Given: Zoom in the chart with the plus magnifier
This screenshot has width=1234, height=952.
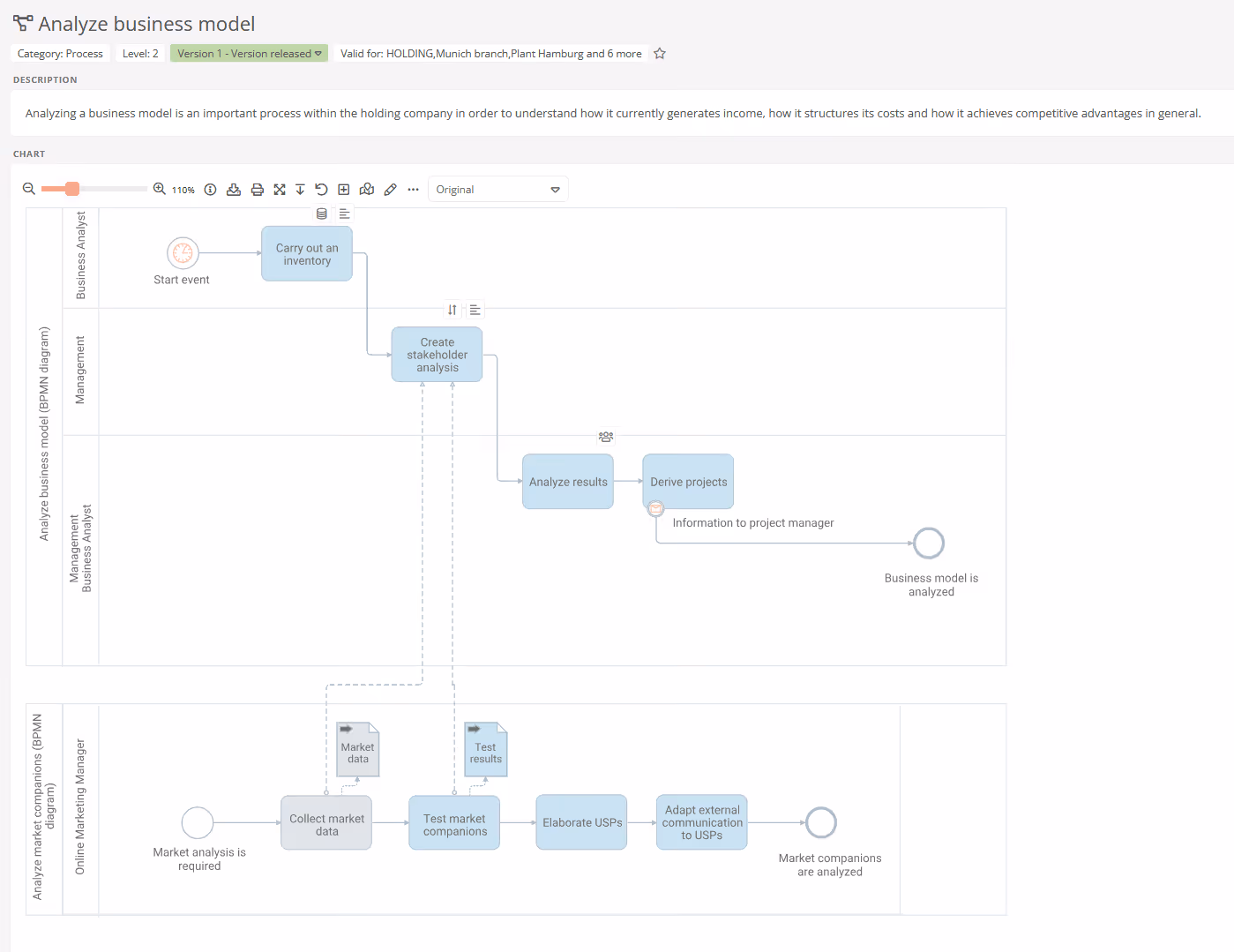Looking at the screenshot, I should (160, 189).
